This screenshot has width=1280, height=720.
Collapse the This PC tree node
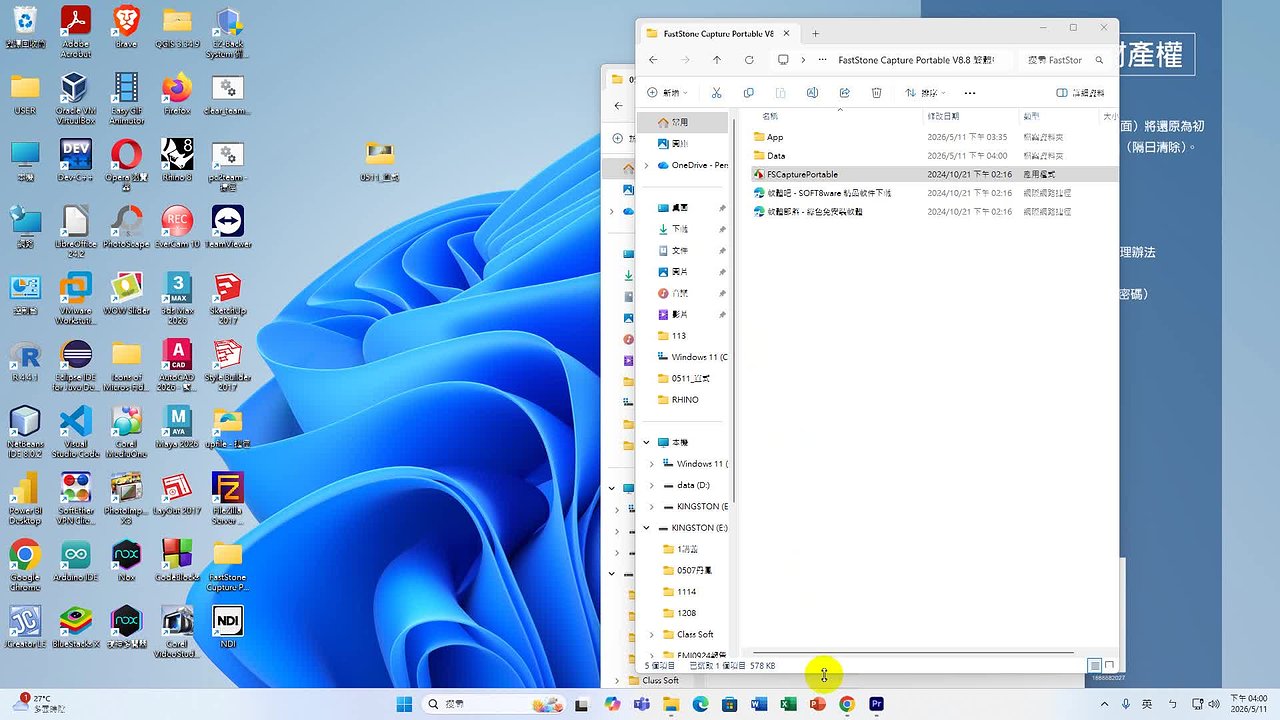(647, 442)
